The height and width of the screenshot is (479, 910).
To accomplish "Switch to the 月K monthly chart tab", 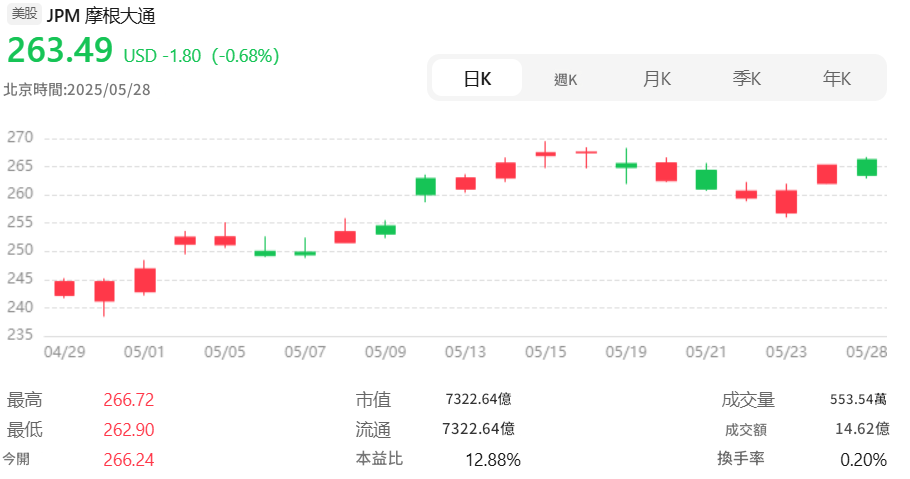I will (656, 78).
